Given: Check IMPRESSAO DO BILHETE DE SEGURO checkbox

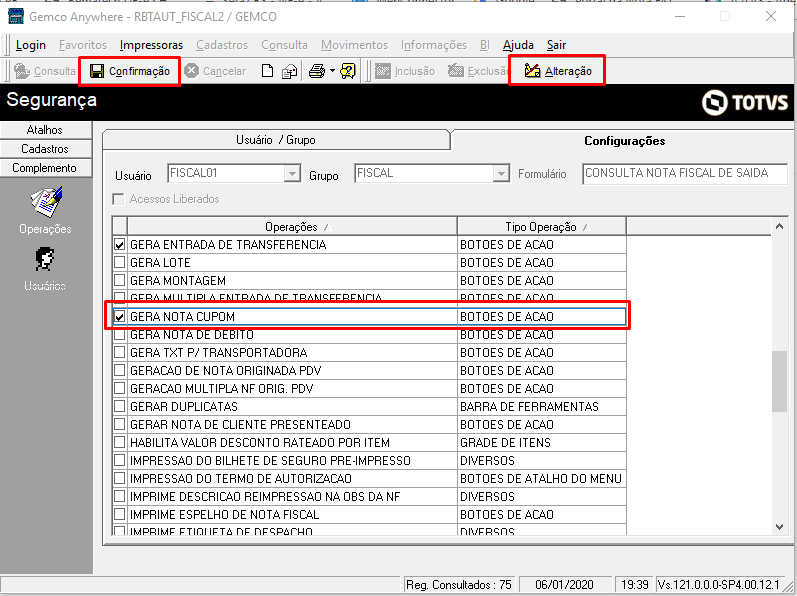Looking at the screenshot, I should tap(119, 460).
